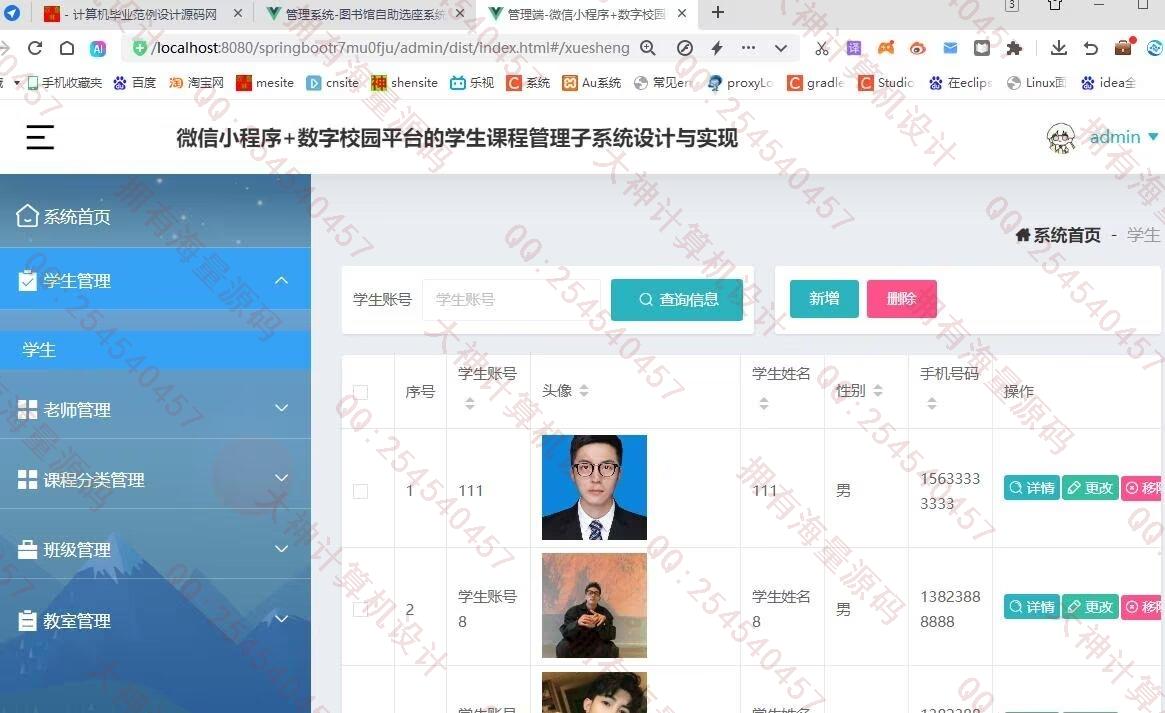
Task: Click the briefcase toolbox icon with red dot
Action: [x=1123, y=47]
